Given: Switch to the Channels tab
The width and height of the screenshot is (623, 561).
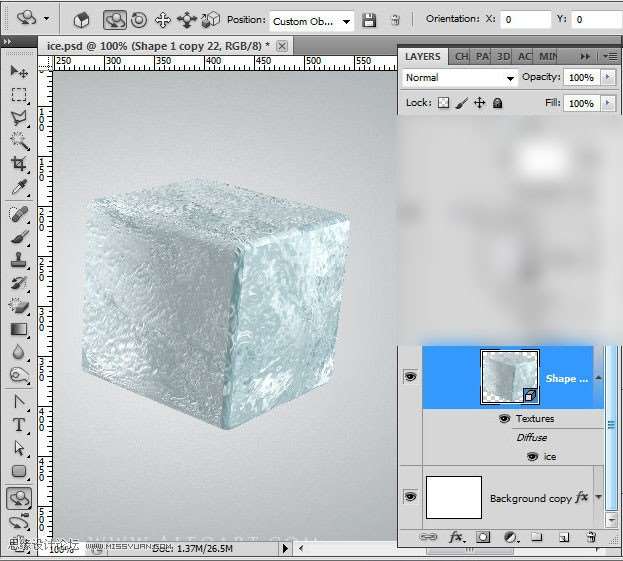Looking at the screenshot, I should tap(461, 57).
